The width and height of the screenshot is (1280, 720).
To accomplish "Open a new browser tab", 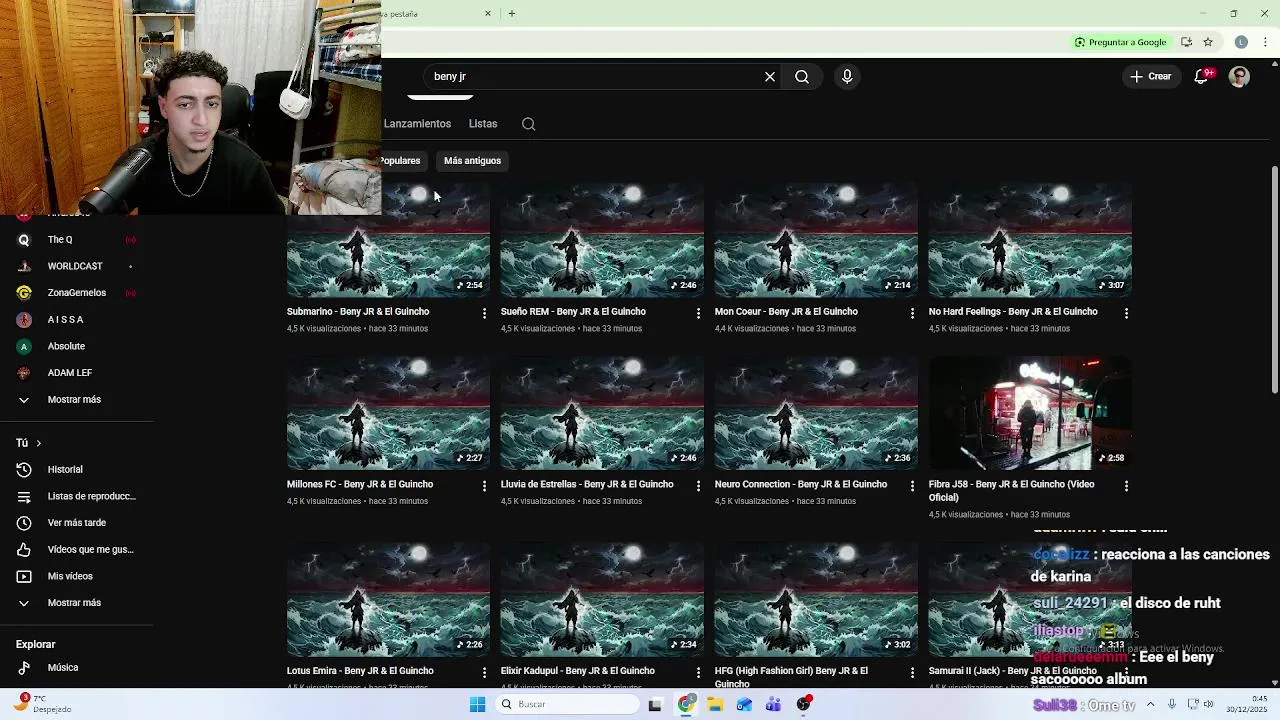I will pos(511,14).
